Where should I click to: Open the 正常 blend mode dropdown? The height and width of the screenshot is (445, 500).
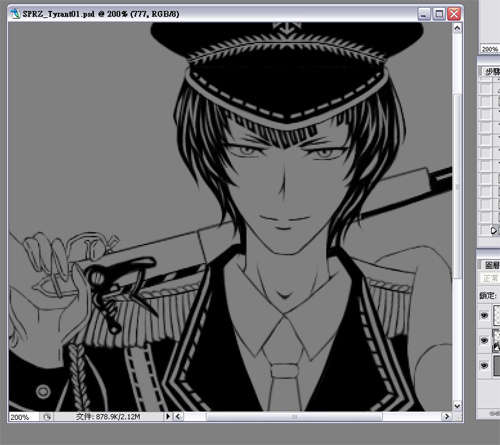pyautogui.click(x=490, y=278)
